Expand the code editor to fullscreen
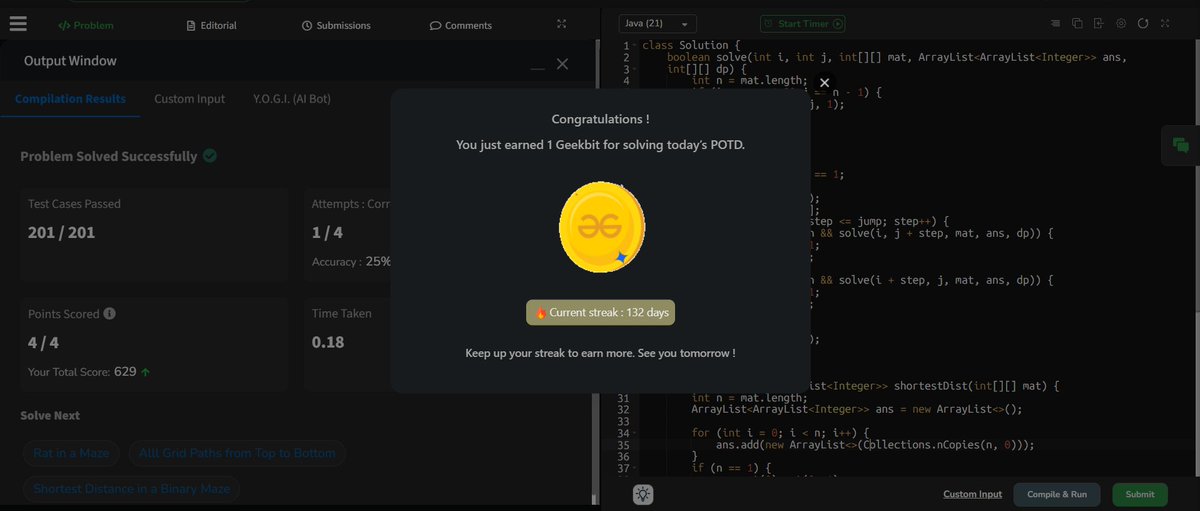 tap(1166, 23)
